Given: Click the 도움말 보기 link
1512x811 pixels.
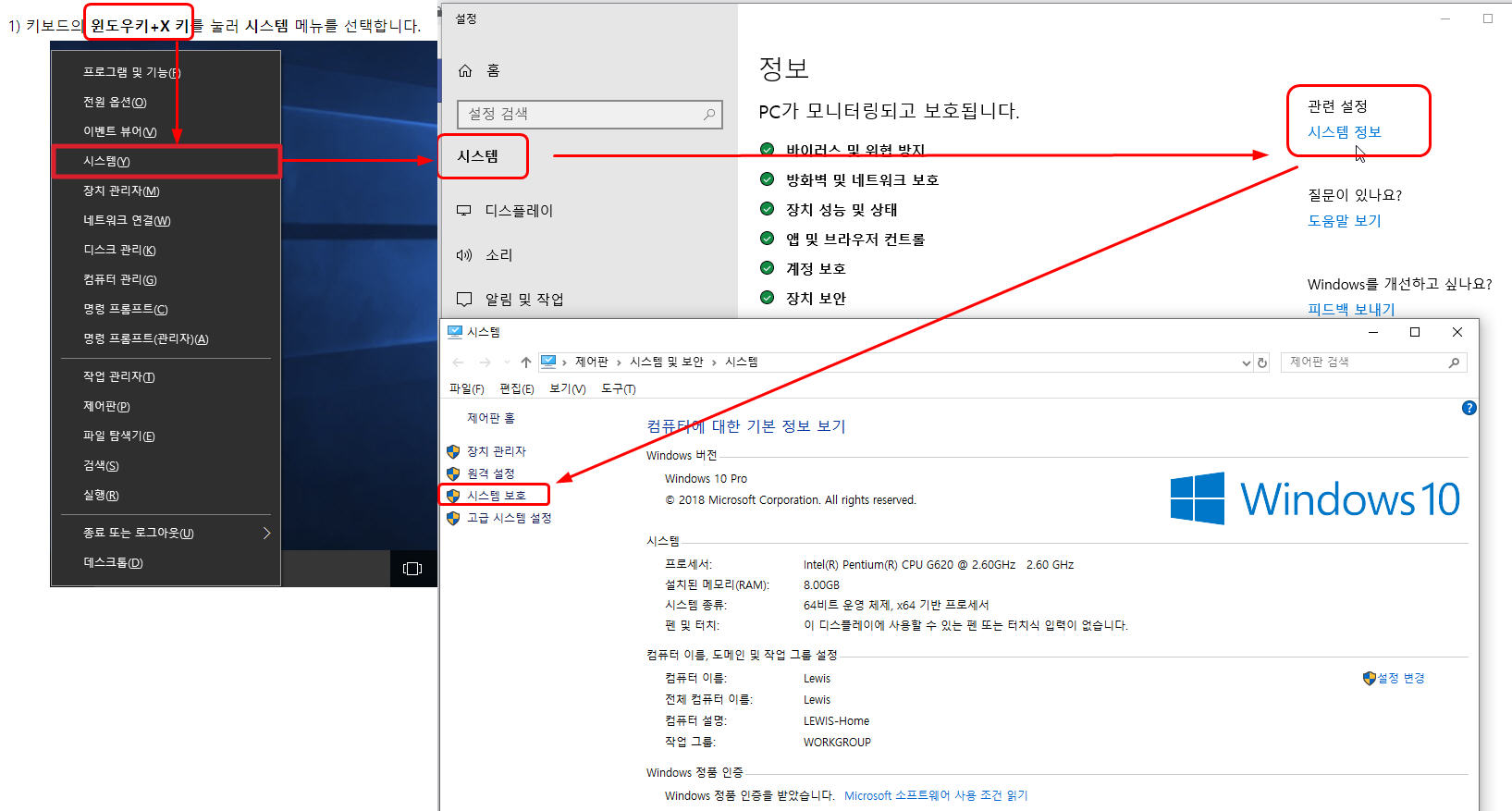Looking at the screenshot, I should point(1344,220).
